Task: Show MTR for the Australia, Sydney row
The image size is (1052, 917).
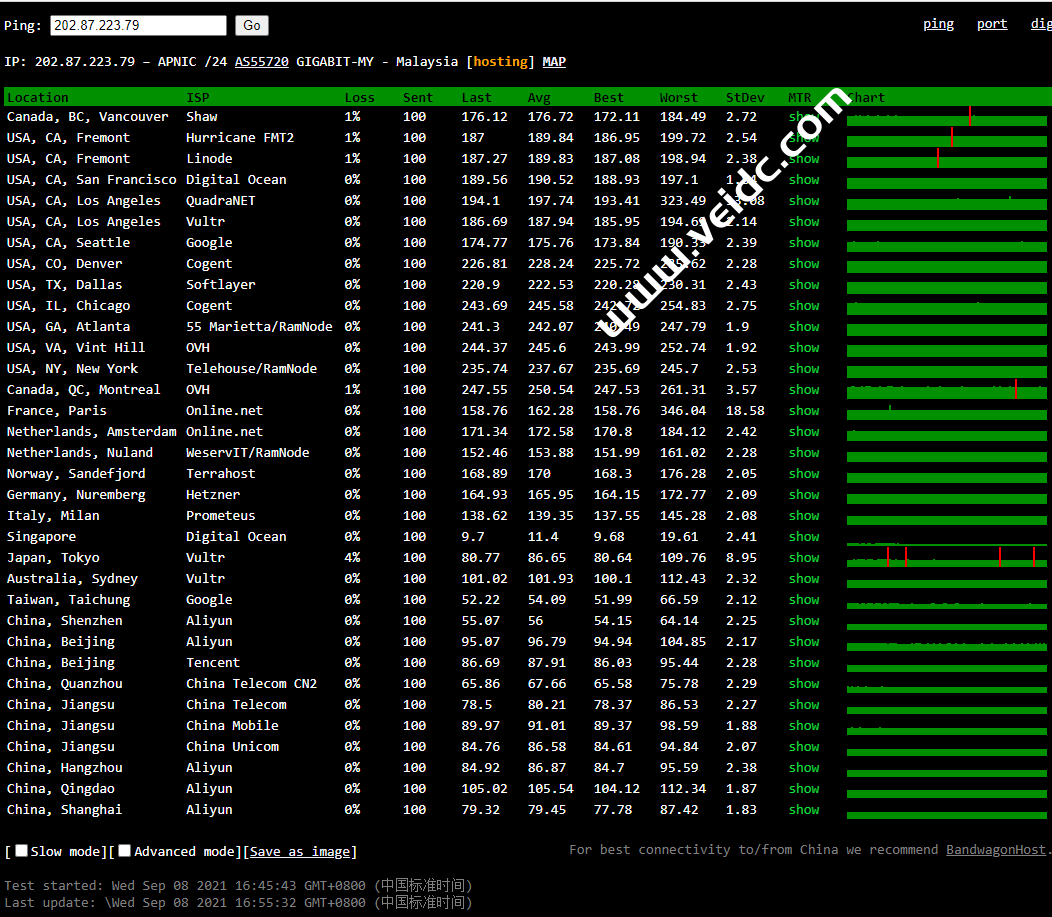Action: pyautogui.click(x=803, y=579)
